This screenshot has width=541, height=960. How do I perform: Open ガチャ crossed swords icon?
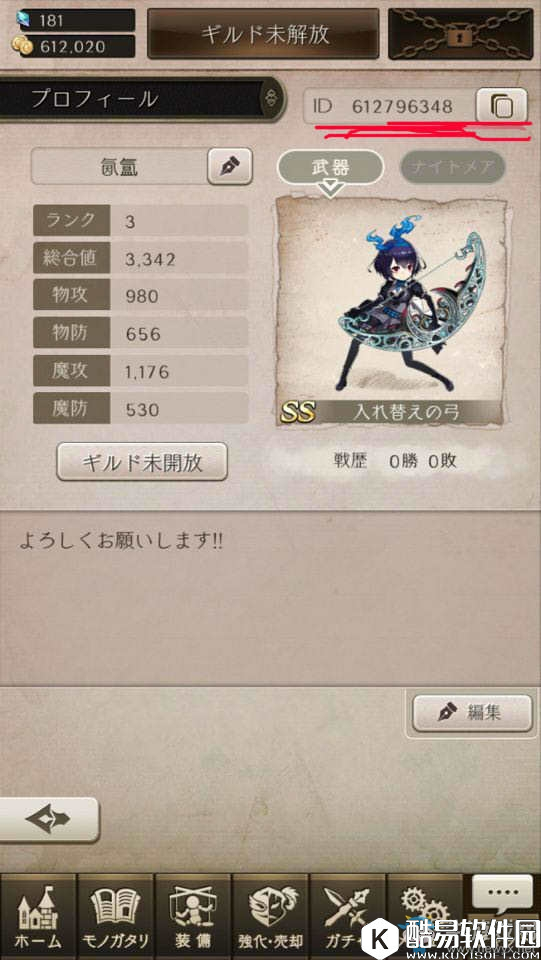(x=346, y=916)
